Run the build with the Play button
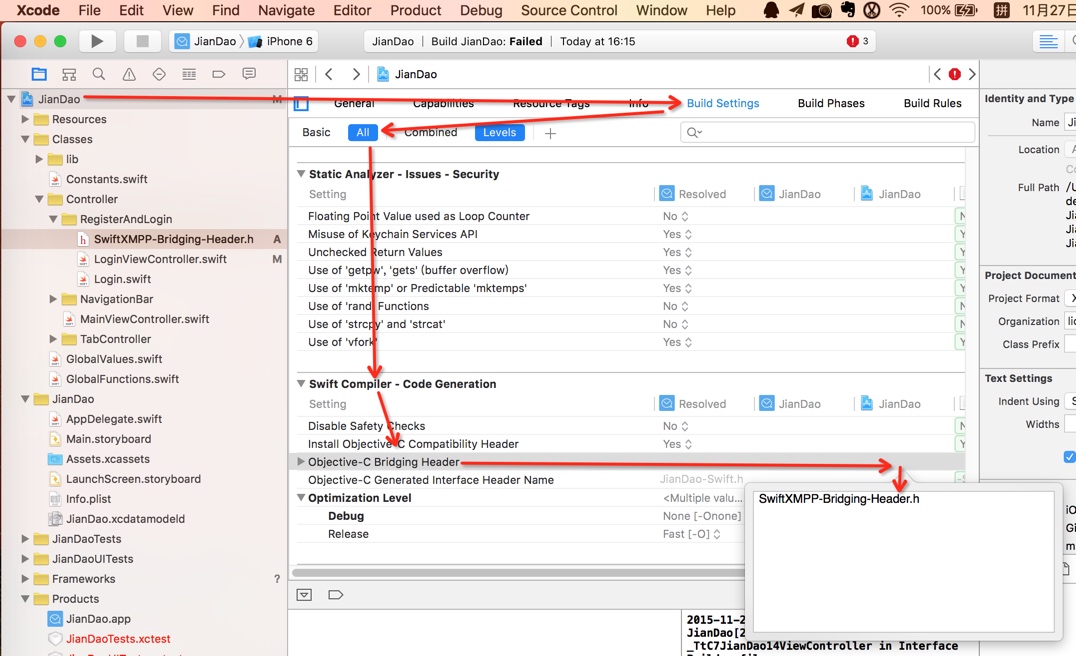Image resolution: width=1076 pixels, height=656 pixels. point(97,41)
